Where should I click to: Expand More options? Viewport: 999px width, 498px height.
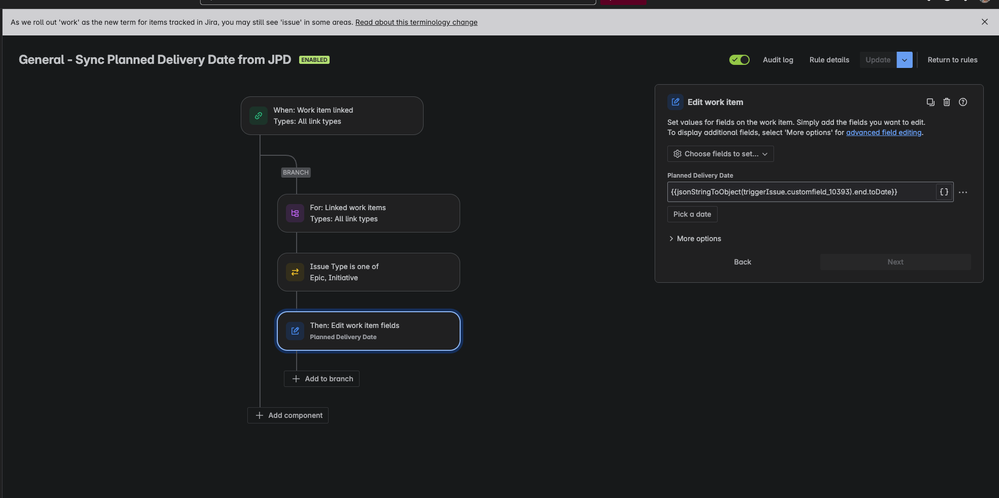click(694, 238)
